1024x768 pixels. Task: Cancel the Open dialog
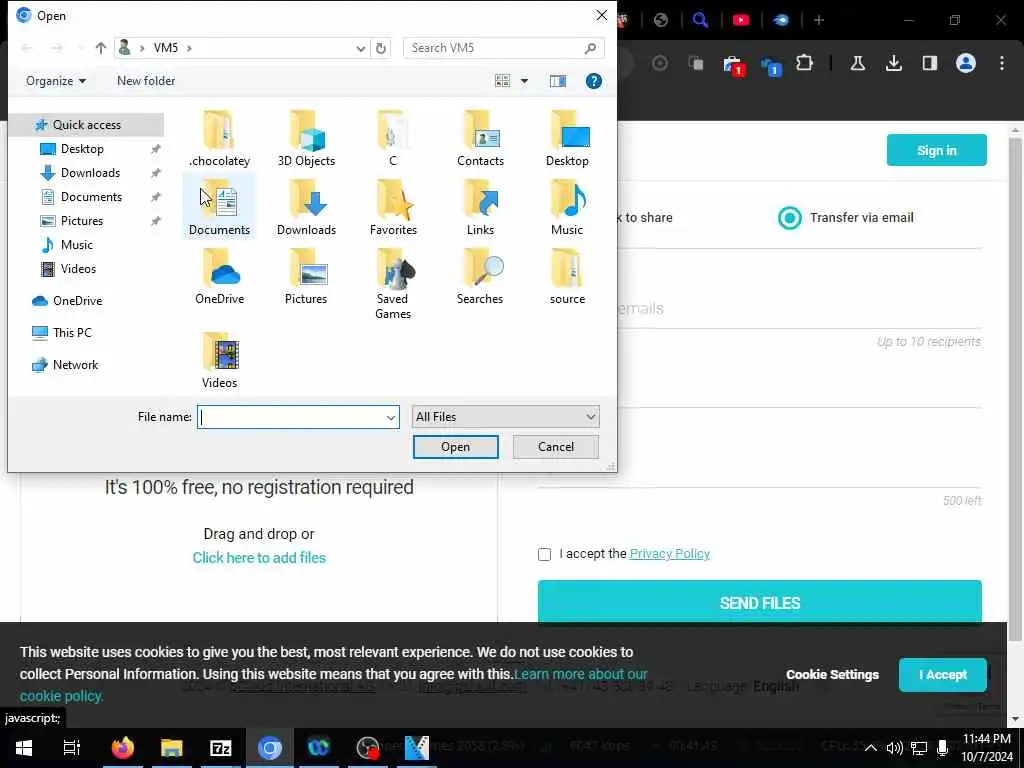(x=556, y=447)
